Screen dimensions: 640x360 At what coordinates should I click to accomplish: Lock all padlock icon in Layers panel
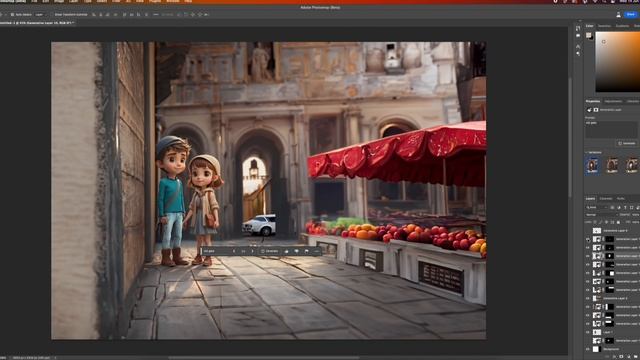click(x=618, y=222)
